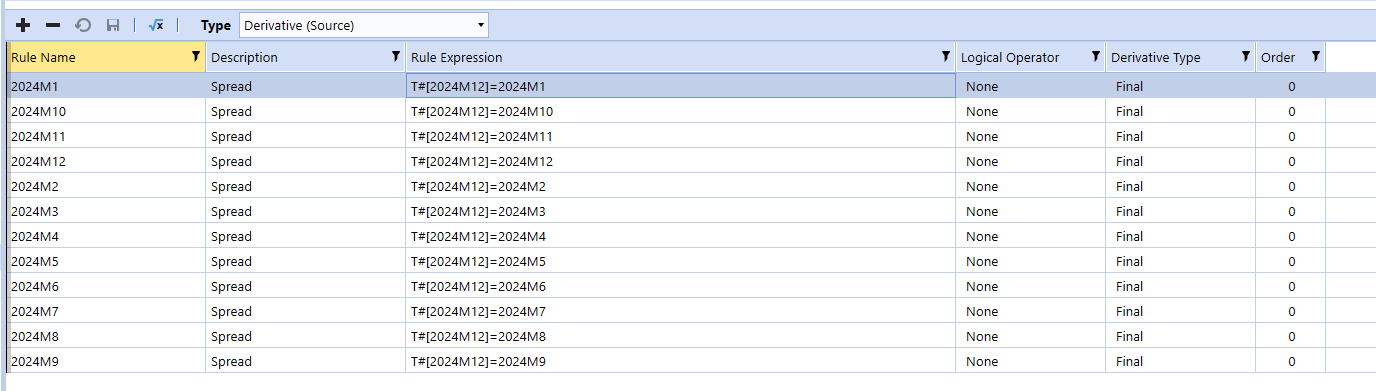Select the 2024M10 rule row
Image resolution: width=1376 pixels, height=391 pixels.
[667, 111]
